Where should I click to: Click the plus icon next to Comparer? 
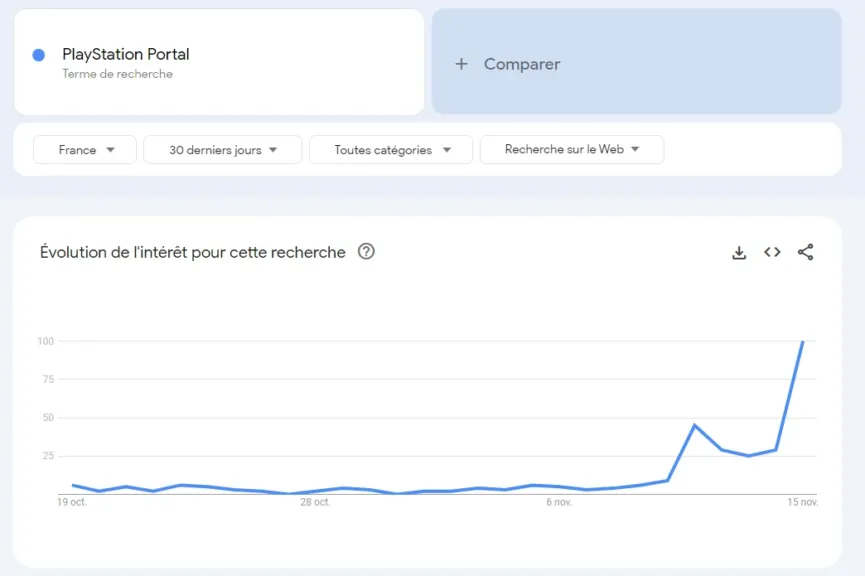pyautogui.click(x=461, y=64)
